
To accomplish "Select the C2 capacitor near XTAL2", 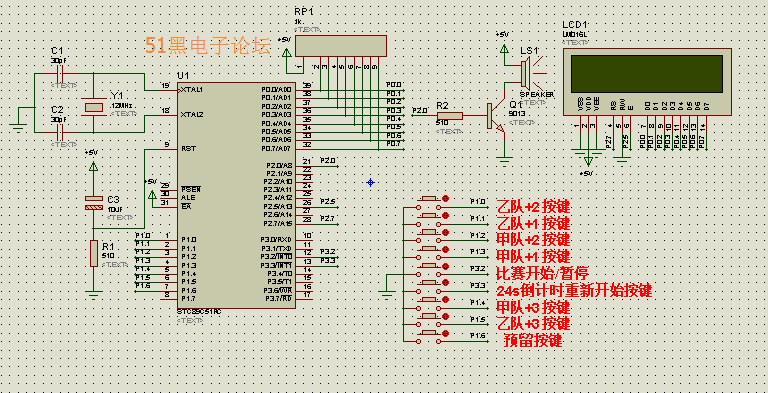I will point(60,132).
